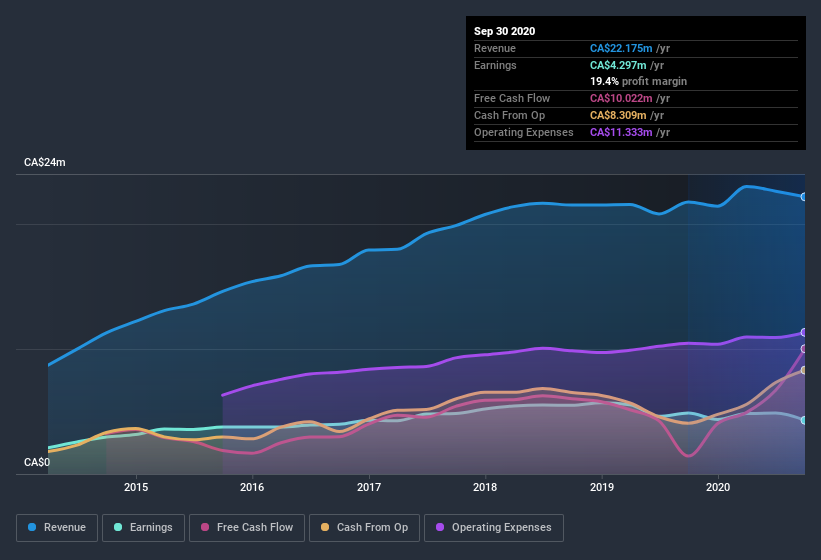Select the 2018 x-axis label
The width and height of the screenshot is (821, 560).
pyautogui.click(x=485, y=488)
